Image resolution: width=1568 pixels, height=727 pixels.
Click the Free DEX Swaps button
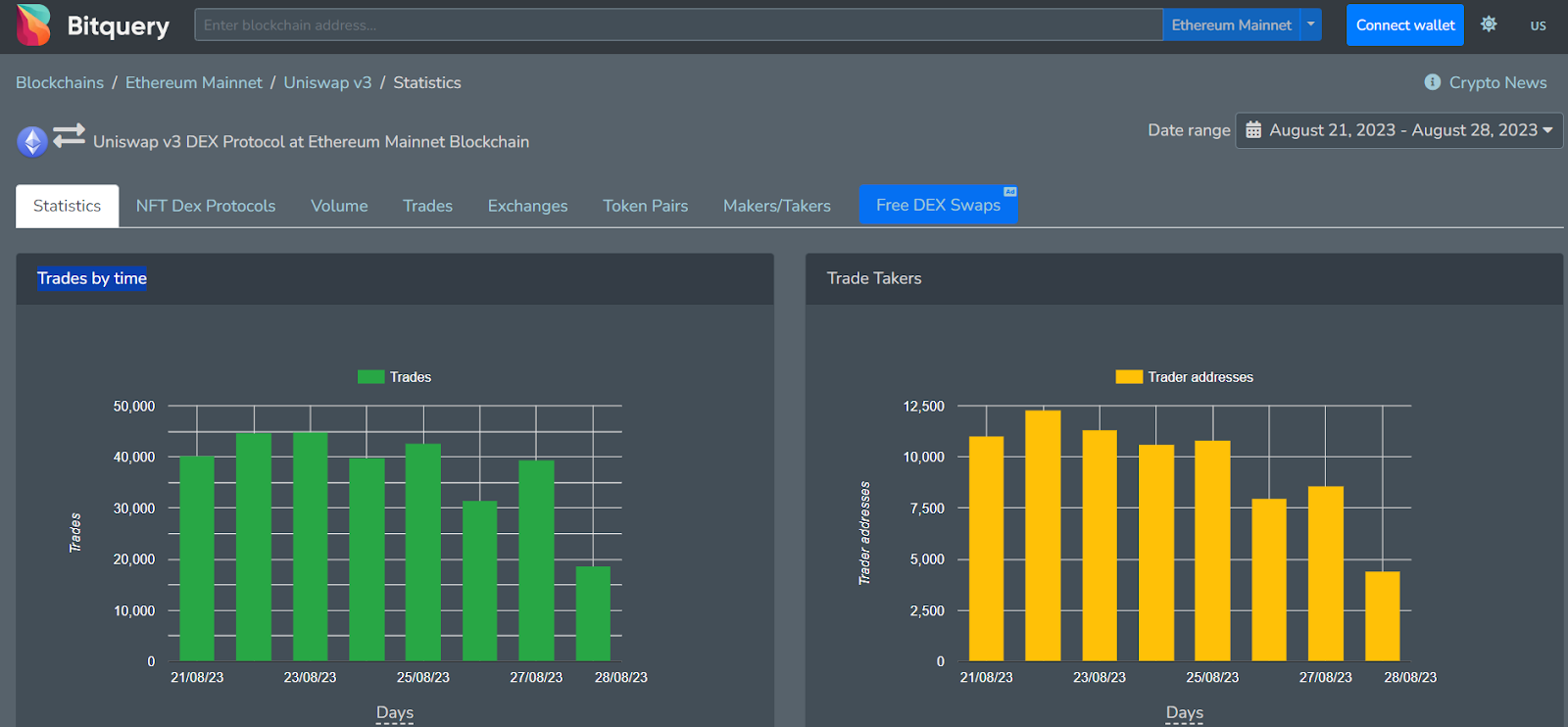(939, 205)
